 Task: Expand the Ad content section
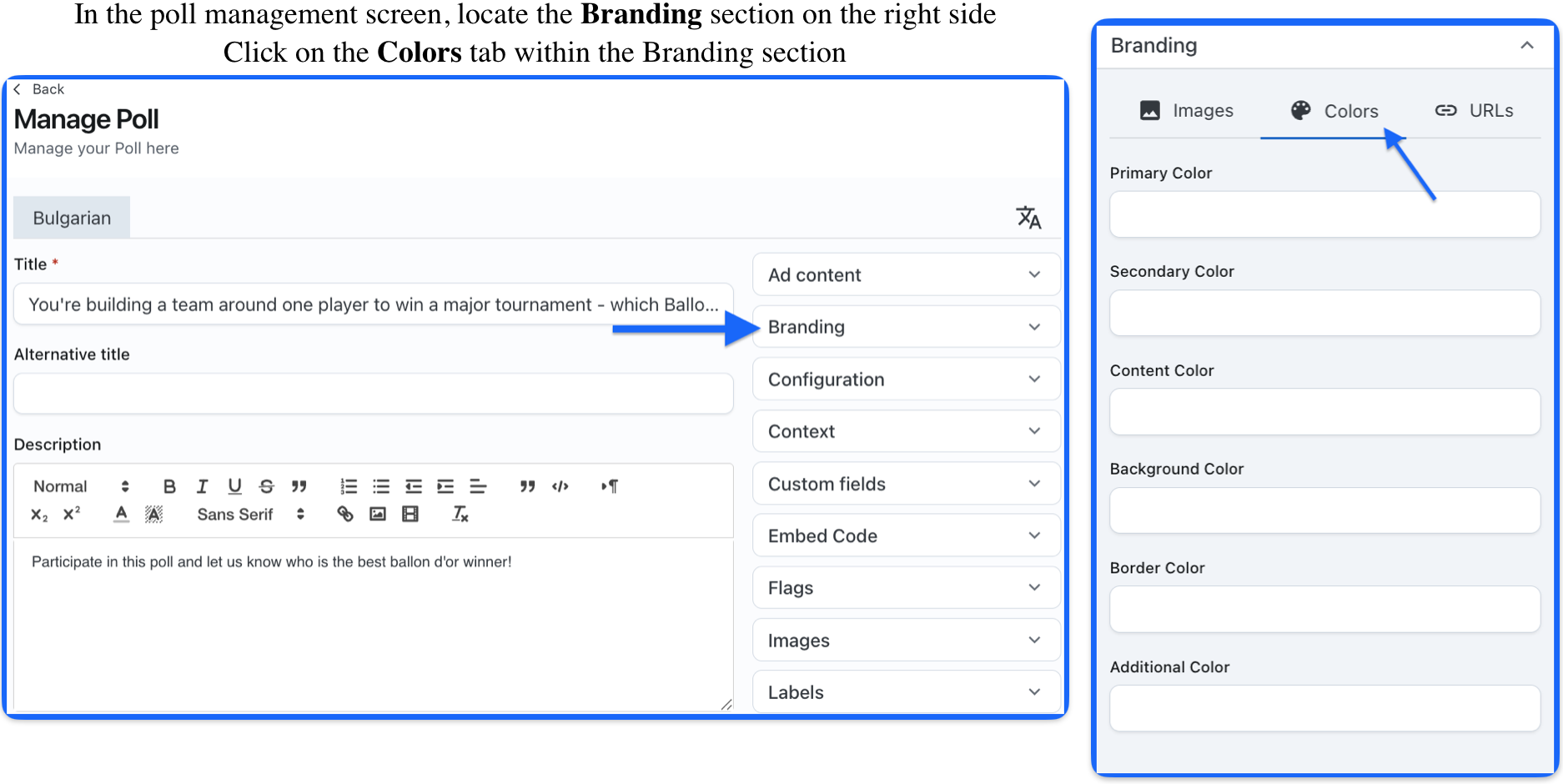[906, 274]
